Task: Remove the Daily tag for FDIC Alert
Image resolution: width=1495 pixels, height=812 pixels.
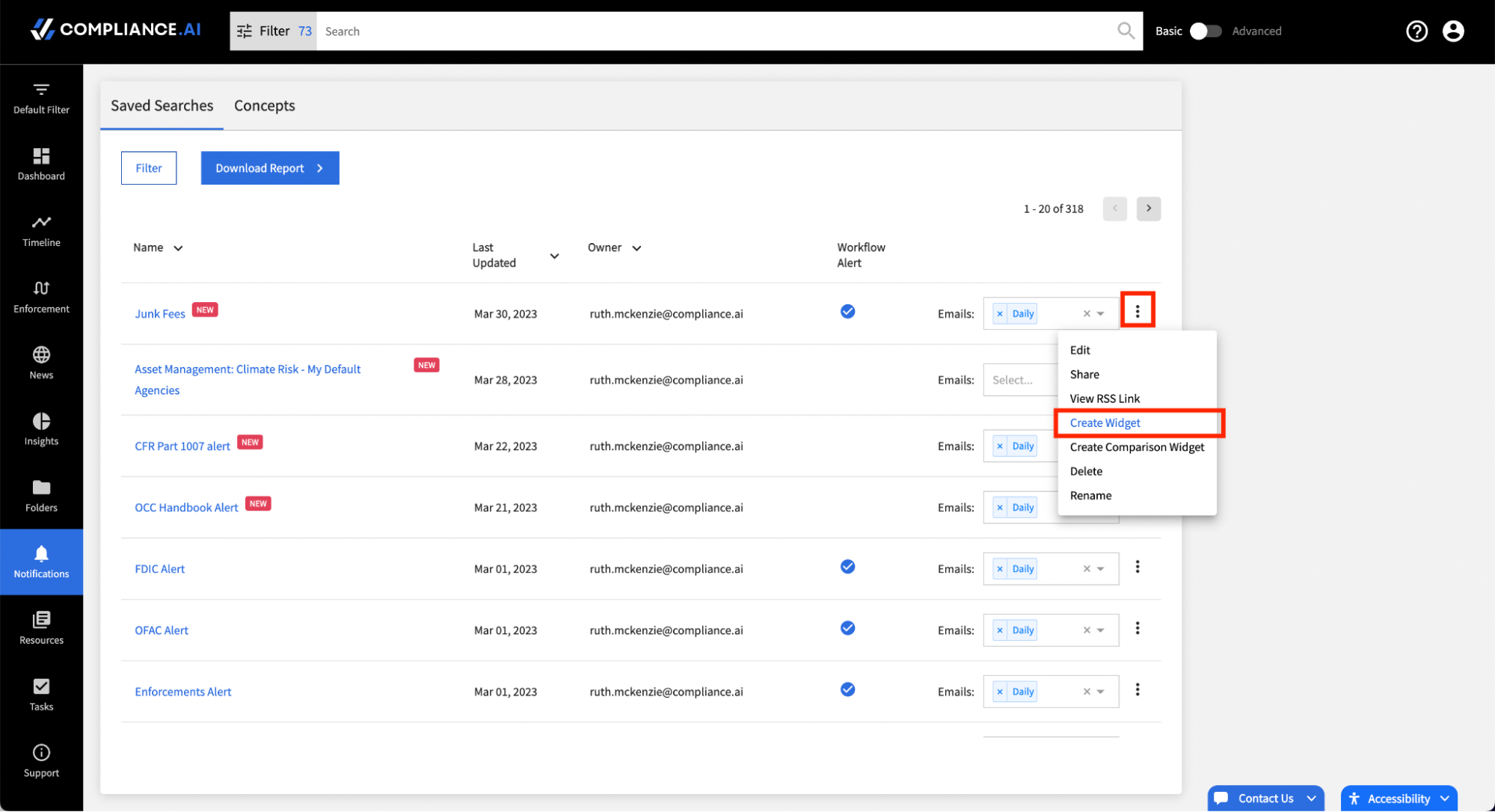Action: click(x=1000, y=569)
